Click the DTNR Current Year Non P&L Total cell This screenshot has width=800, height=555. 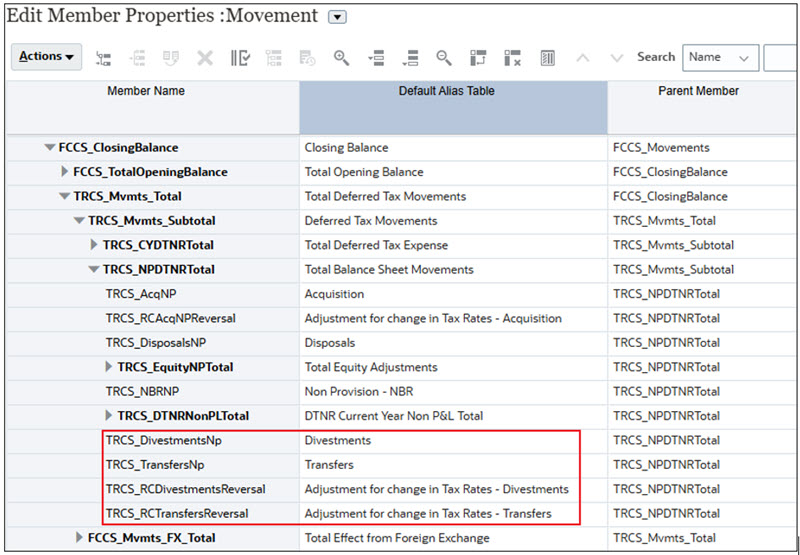tap(454, 416)
